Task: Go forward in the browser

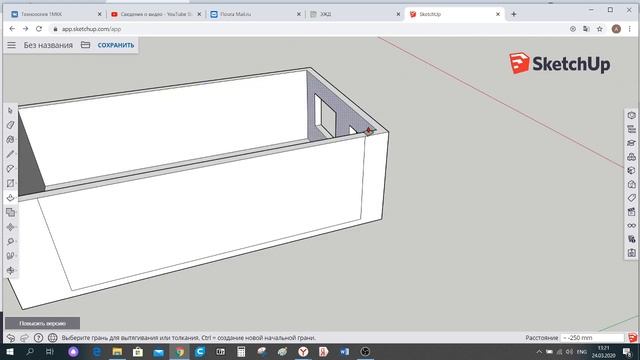Action: pyautogui.click(x=25, y=29)
